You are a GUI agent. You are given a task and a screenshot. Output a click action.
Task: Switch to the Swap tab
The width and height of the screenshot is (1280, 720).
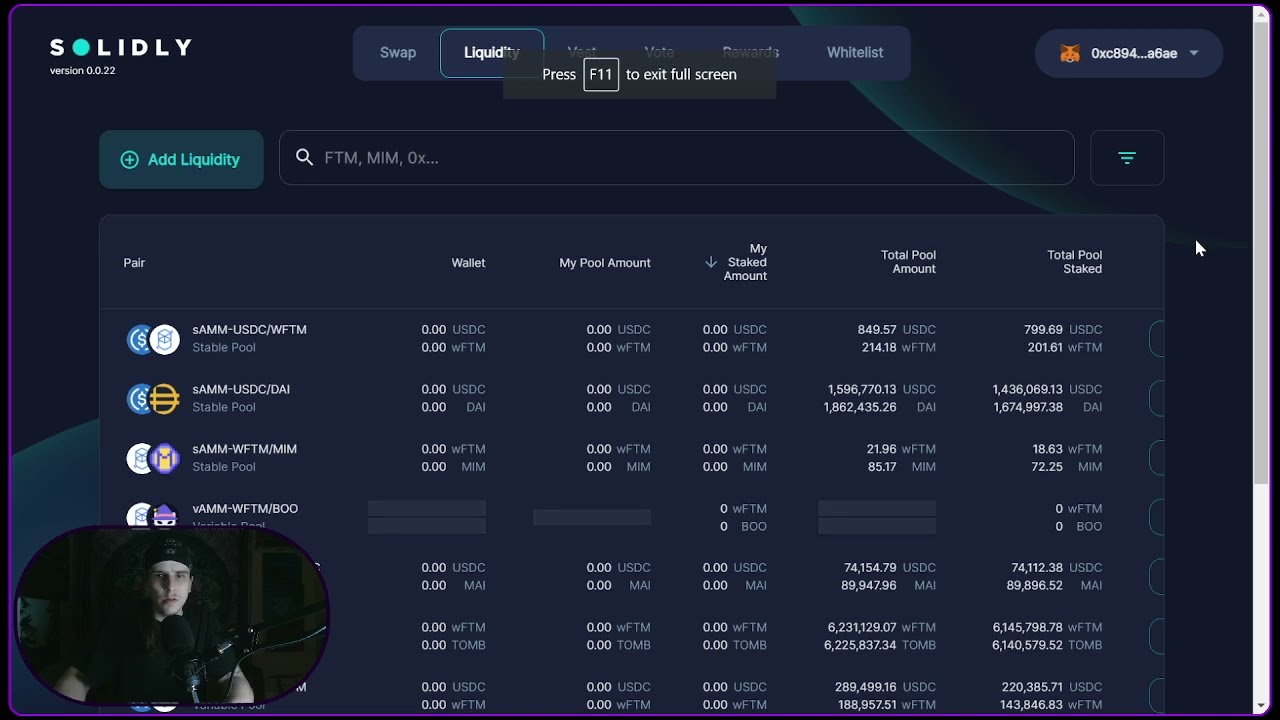point(398,53)
